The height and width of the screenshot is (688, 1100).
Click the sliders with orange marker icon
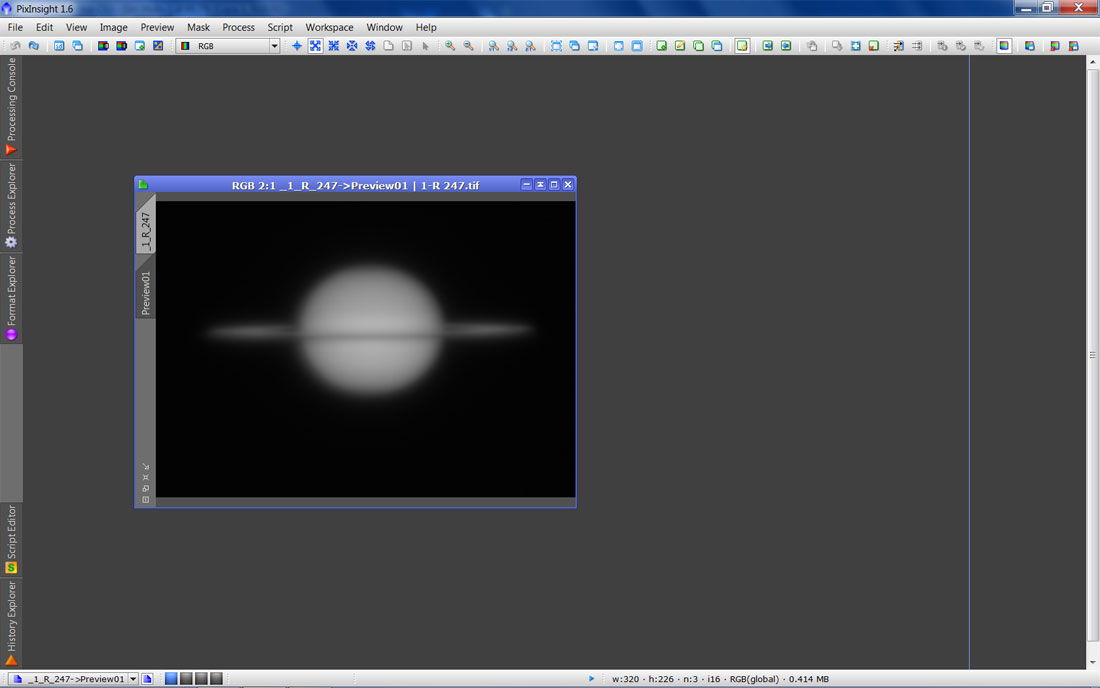[x=899, y=46]
